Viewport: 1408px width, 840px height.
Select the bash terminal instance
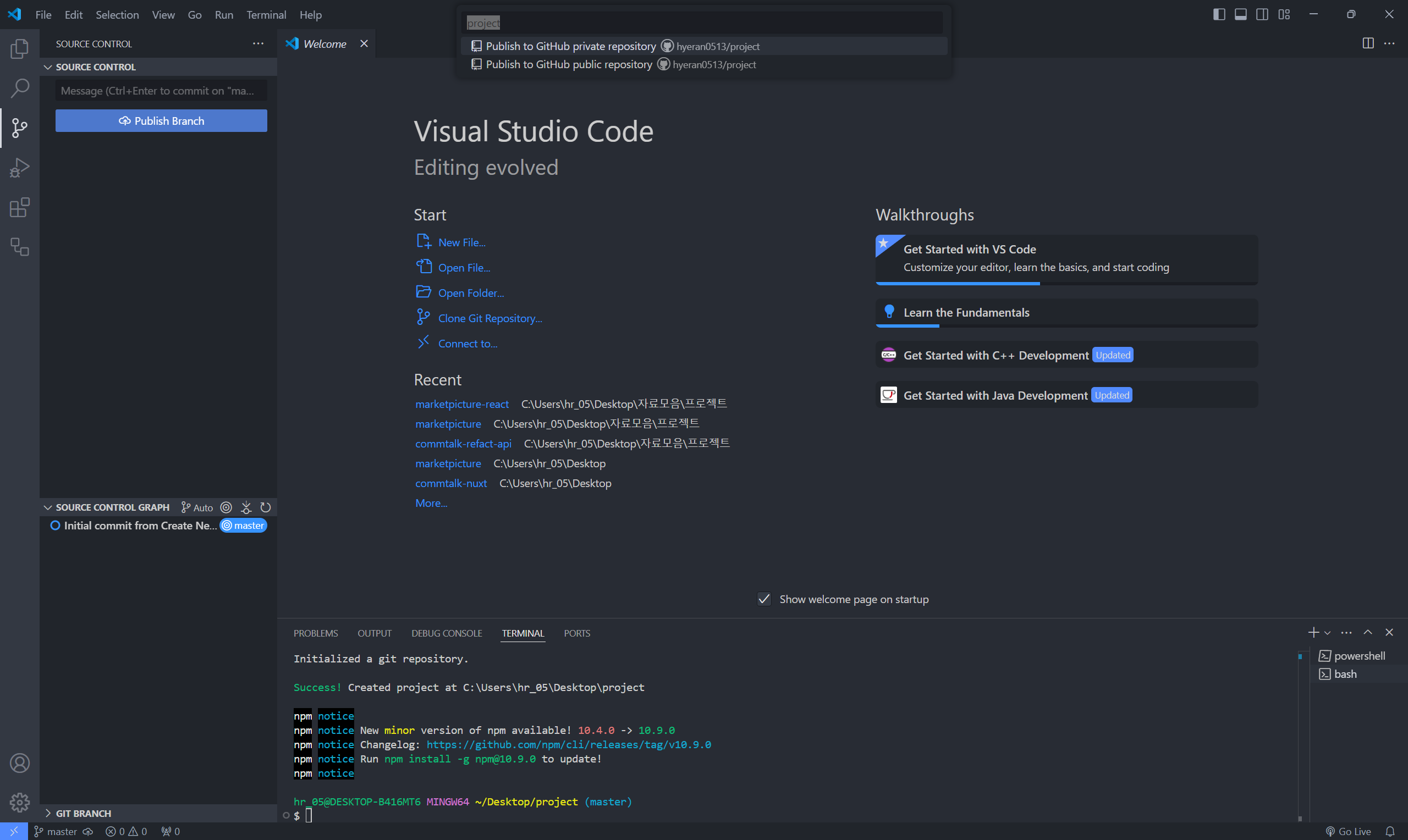(1358, 674)
